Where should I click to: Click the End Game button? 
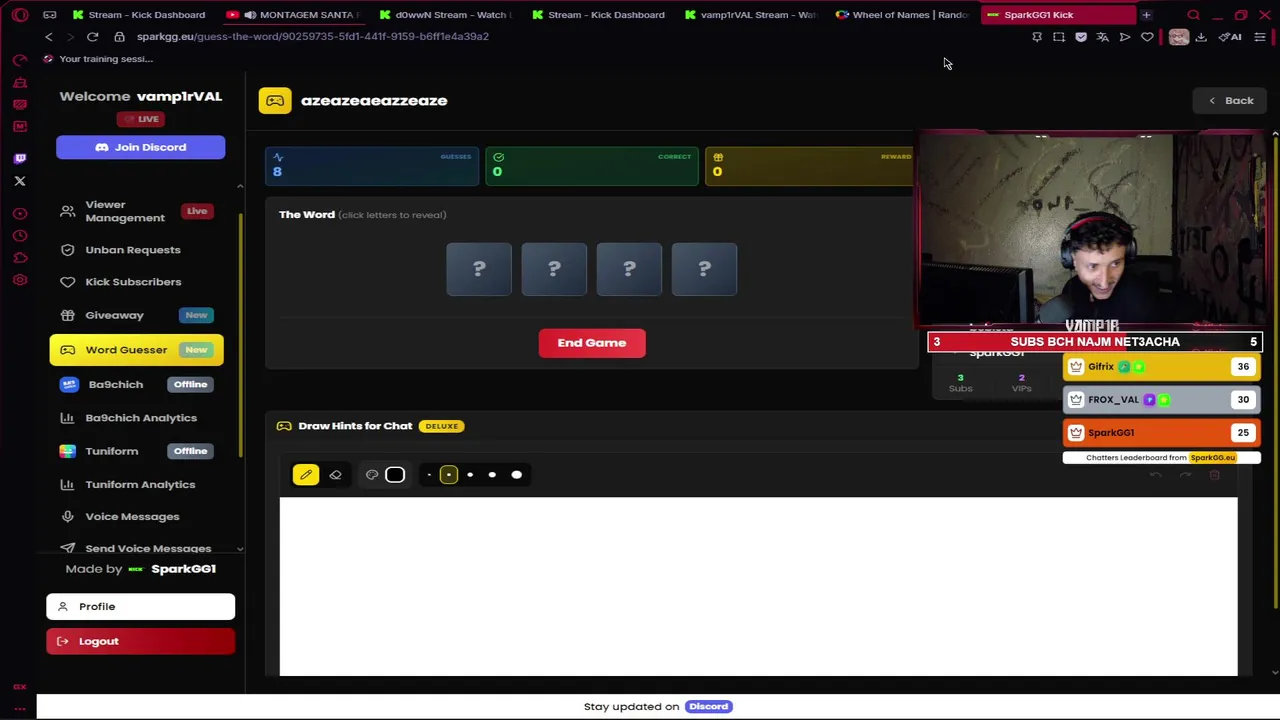[592, 343]
